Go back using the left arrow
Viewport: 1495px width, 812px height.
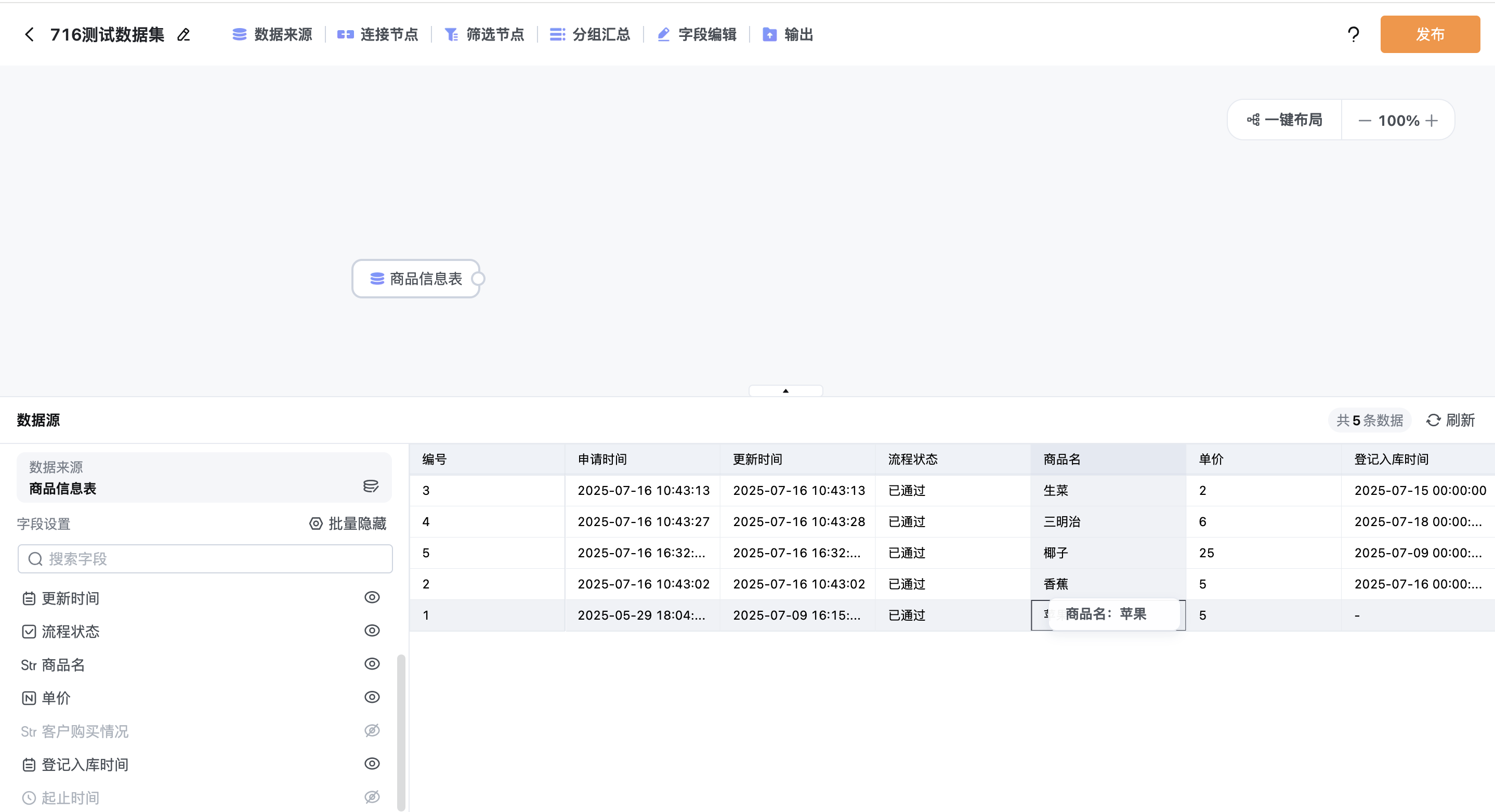(29, 35)
